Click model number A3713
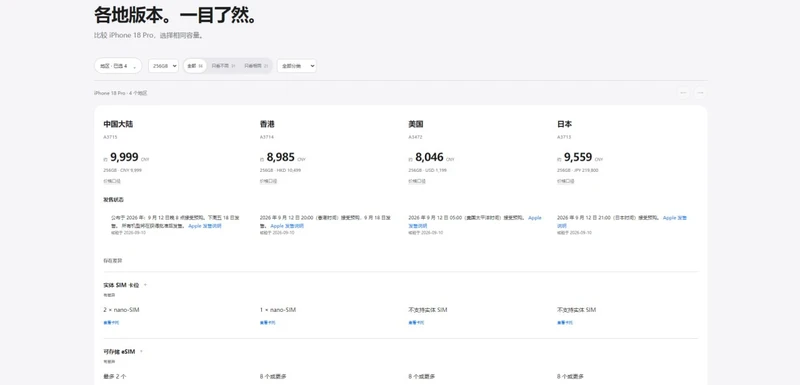800x385 pixels. 564,137
